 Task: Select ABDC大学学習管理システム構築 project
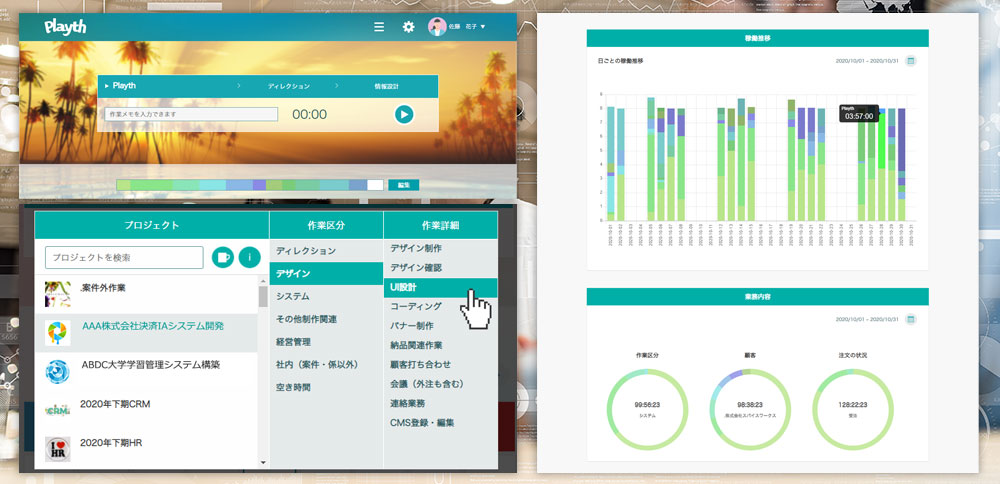pos(147,371)
